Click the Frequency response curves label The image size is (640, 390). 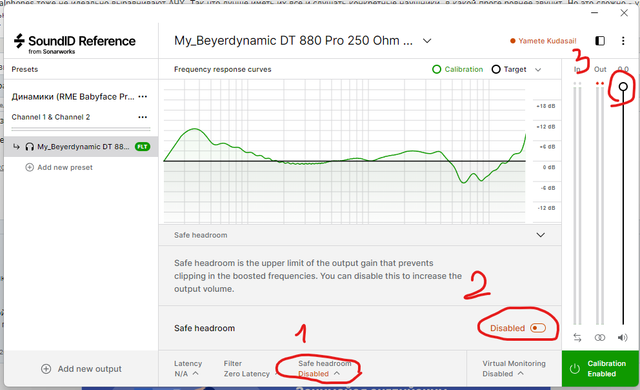222,69
